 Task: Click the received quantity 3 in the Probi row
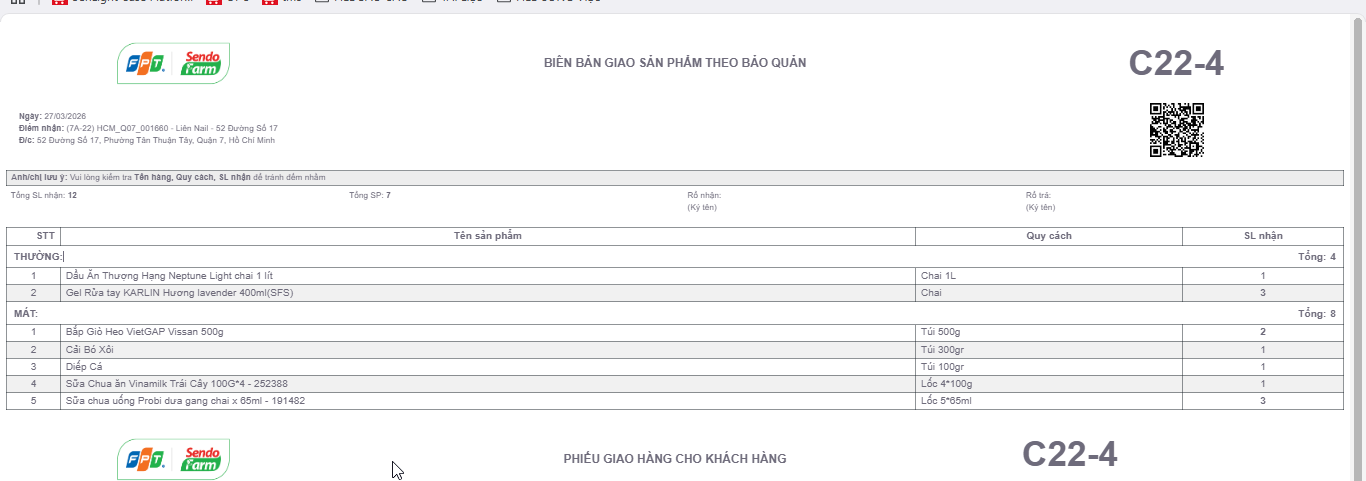(x=1263, y=401)
